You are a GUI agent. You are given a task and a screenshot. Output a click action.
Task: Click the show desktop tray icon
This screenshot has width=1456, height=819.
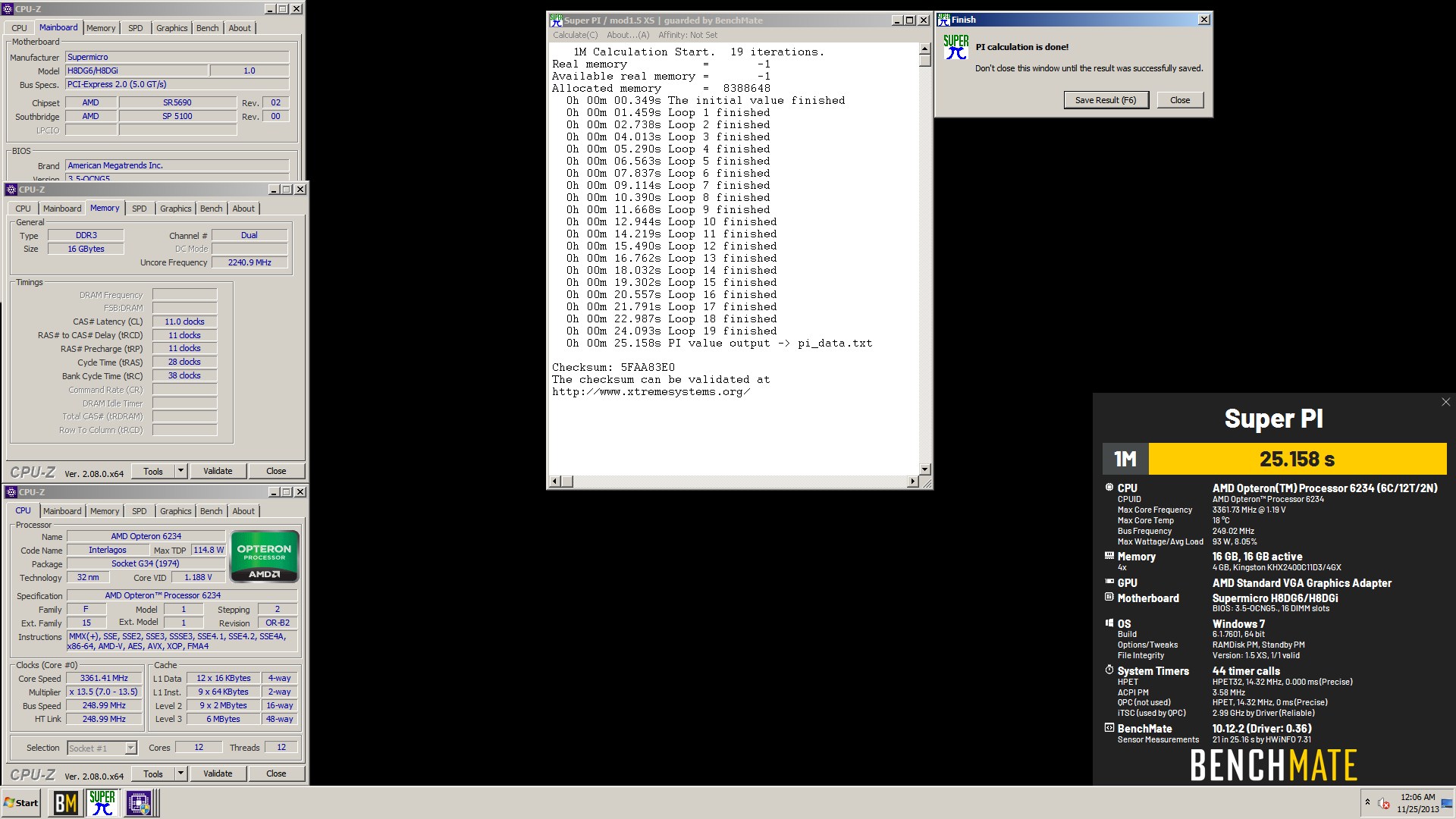pyautogui.click(x=1448, y=803)
